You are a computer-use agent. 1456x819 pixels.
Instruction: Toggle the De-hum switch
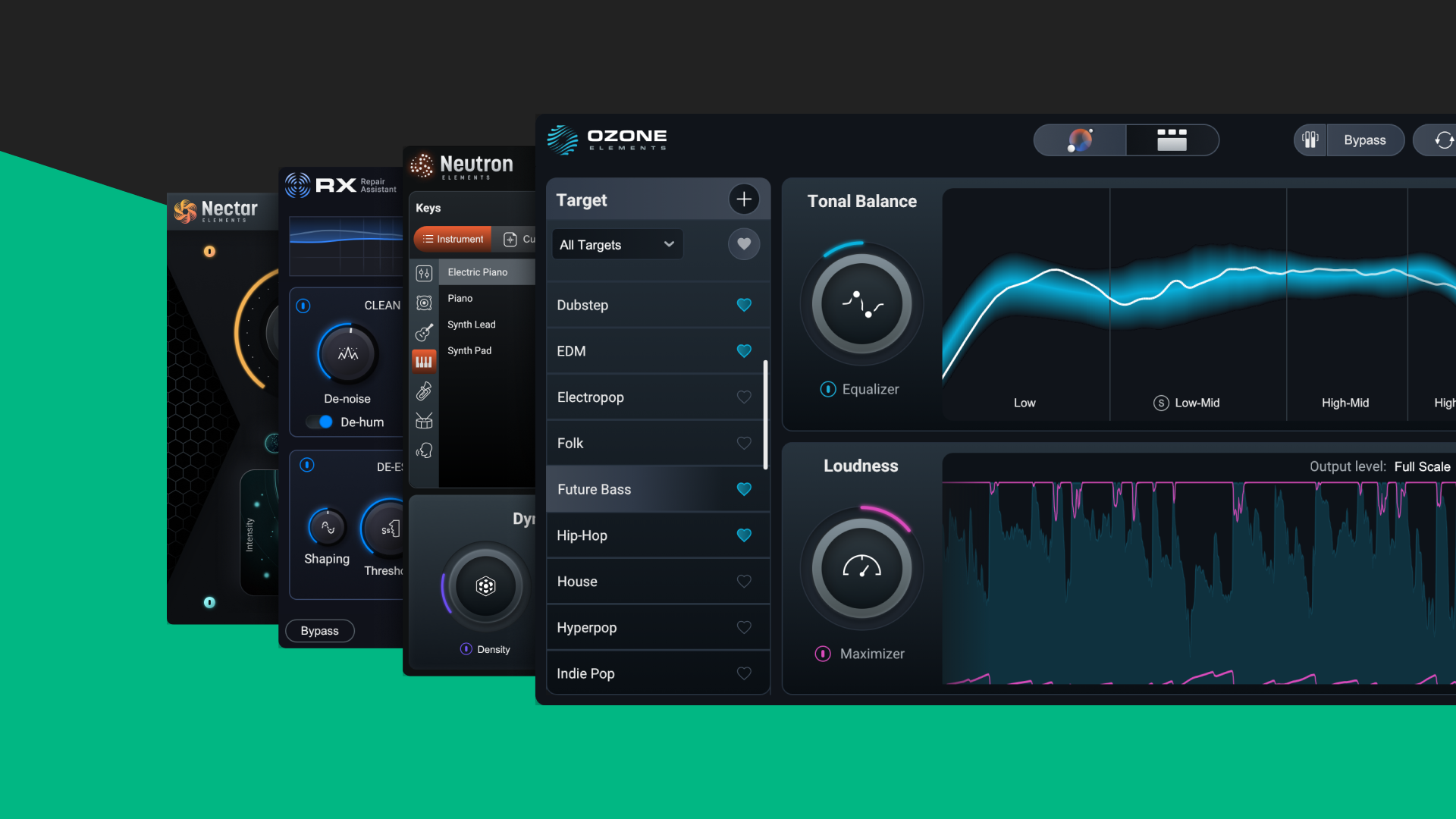319,422
